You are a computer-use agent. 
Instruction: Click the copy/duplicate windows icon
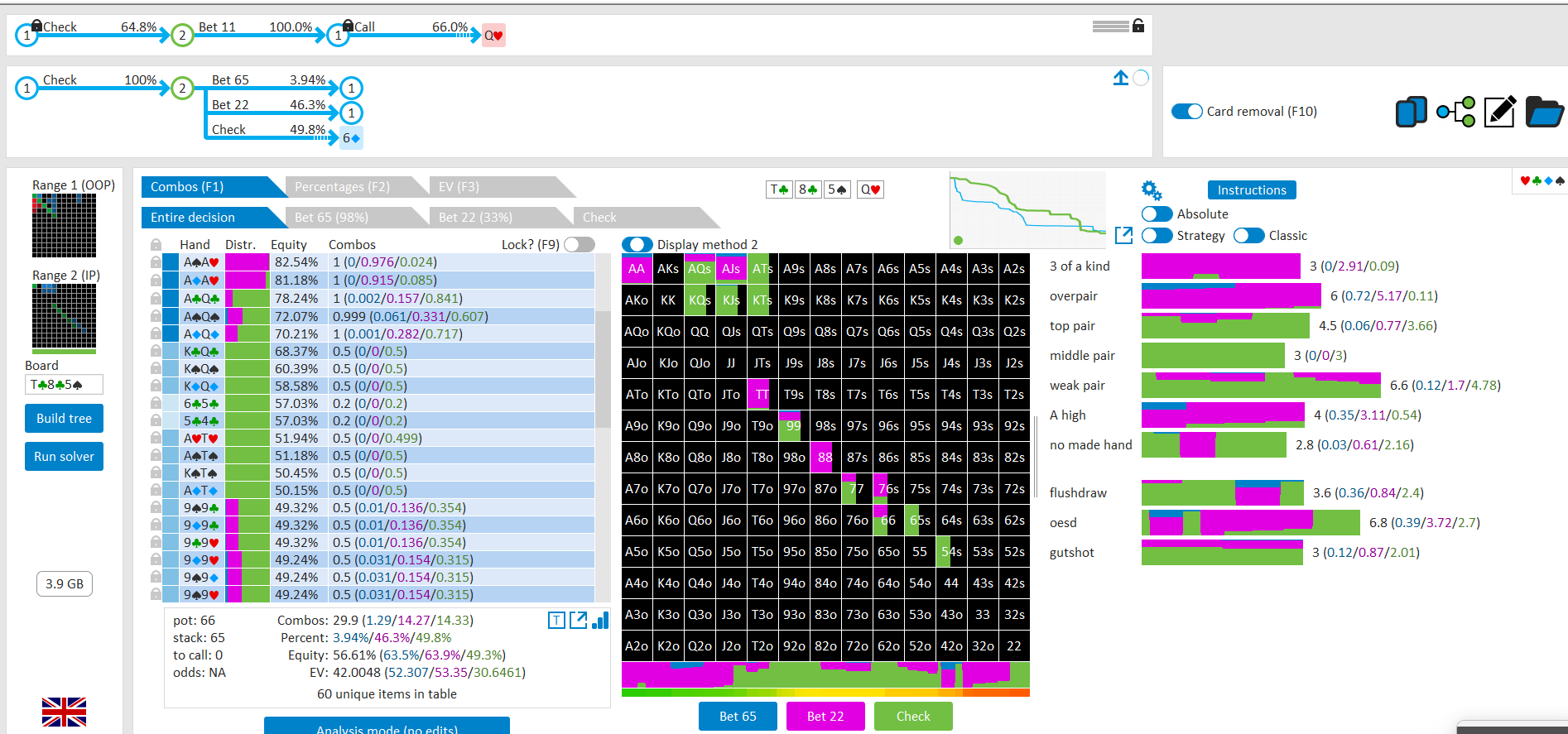[x=1412, y=112]
